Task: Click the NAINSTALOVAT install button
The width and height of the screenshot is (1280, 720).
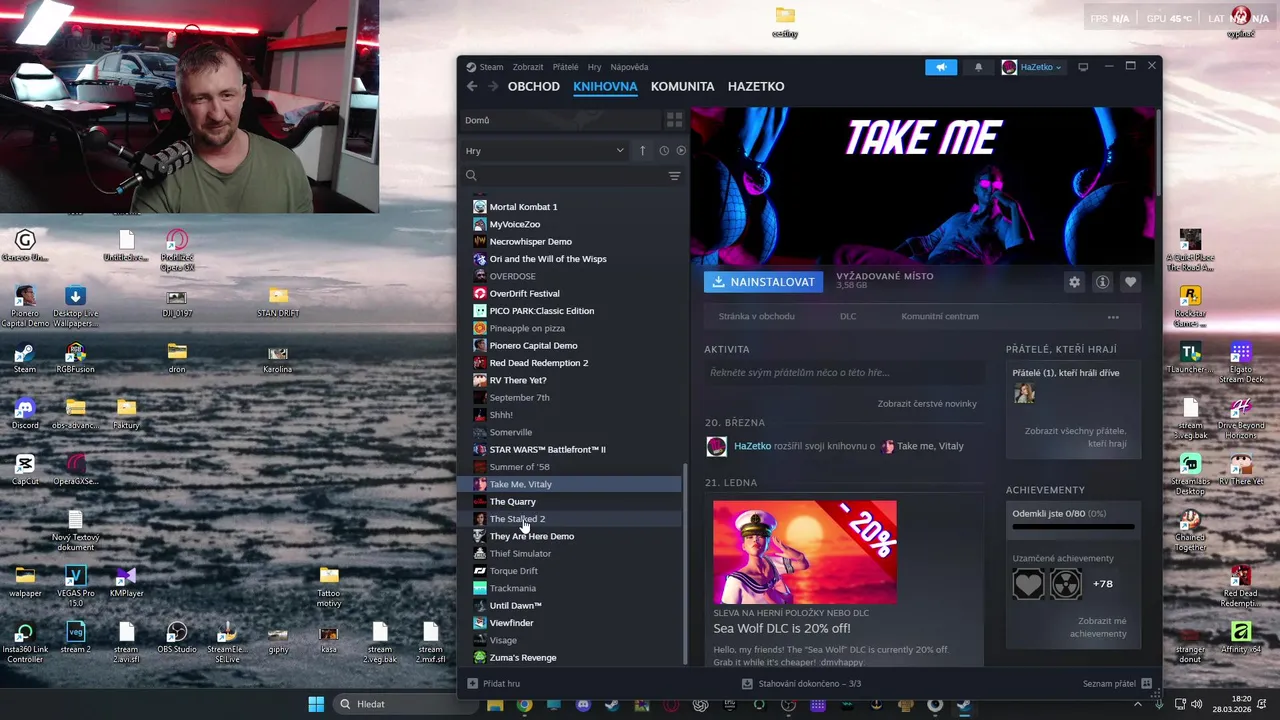Action: point(763,282)
